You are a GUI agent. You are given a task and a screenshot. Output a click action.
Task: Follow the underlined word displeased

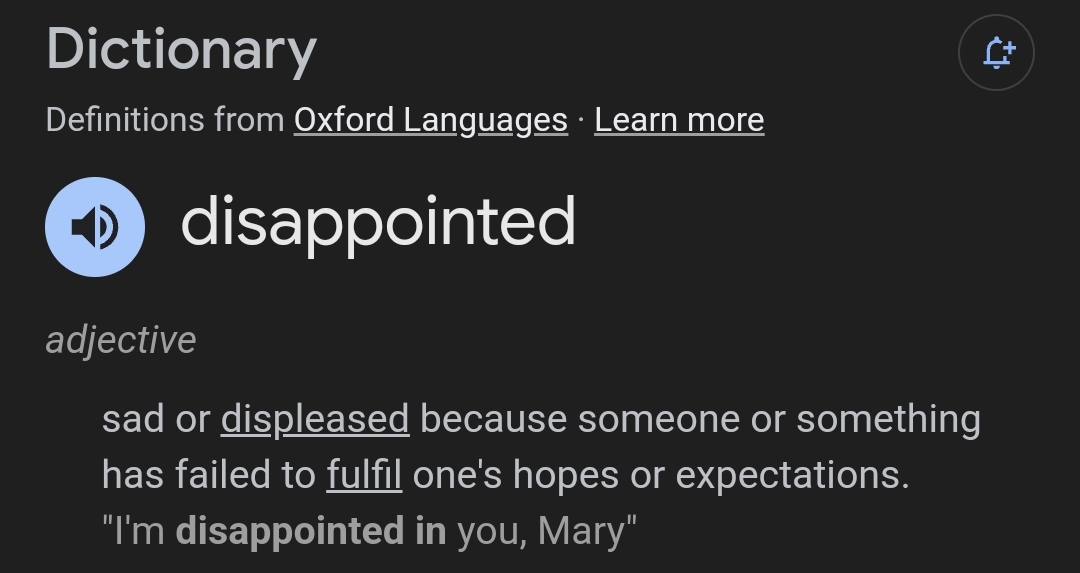click(315, 419)
